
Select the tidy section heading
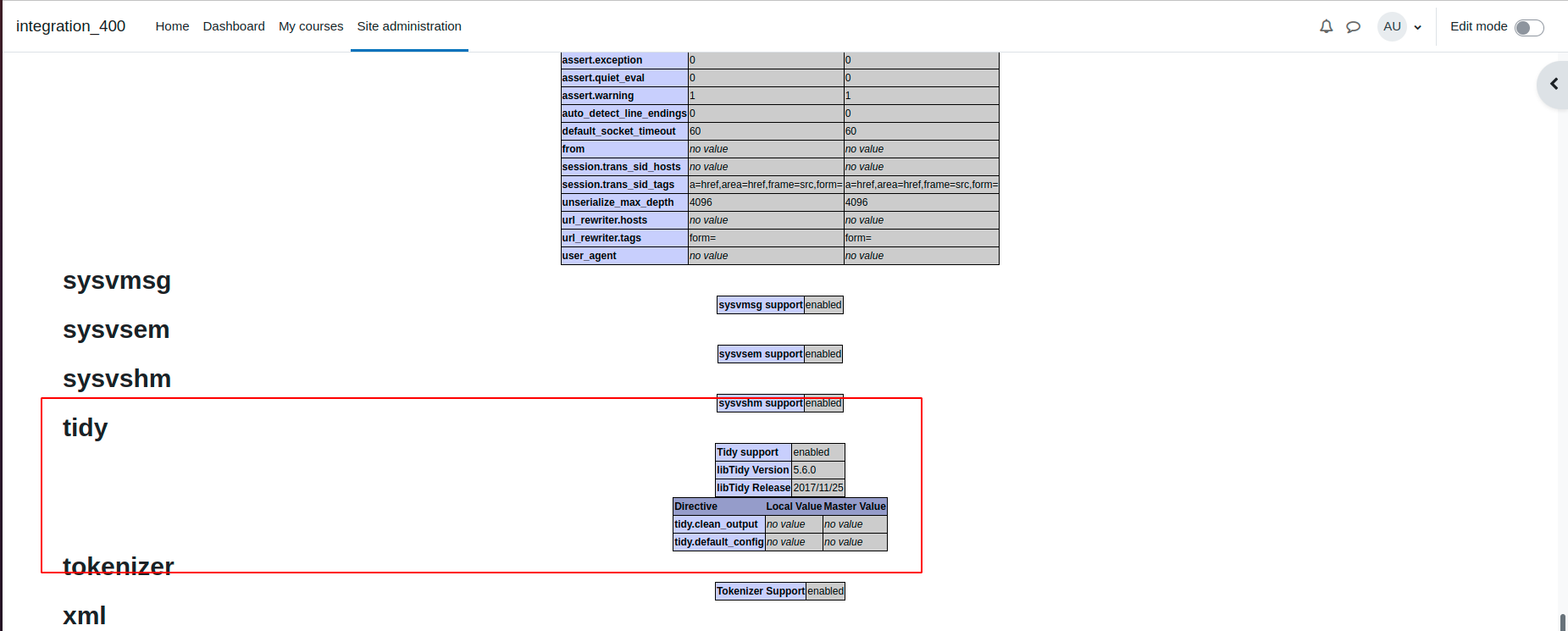86,428
